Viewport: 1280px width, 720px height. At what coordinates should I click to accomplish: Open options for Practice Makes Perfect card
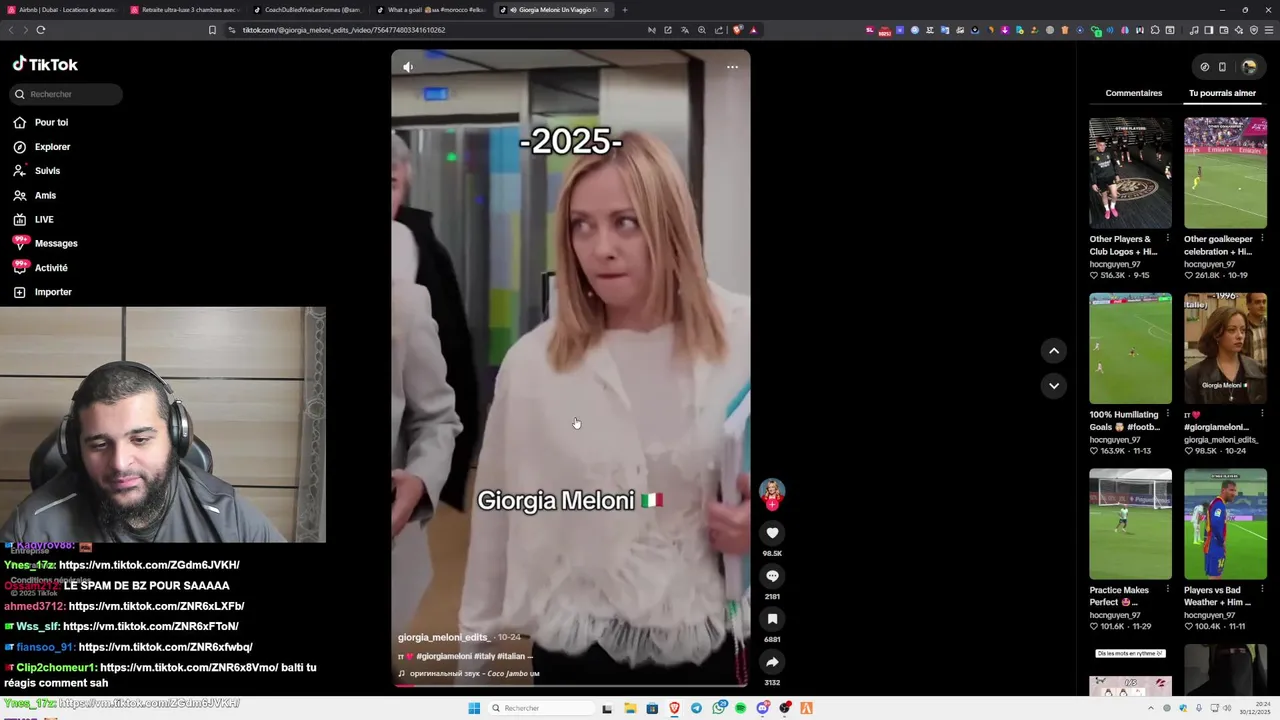(1168, 590)
